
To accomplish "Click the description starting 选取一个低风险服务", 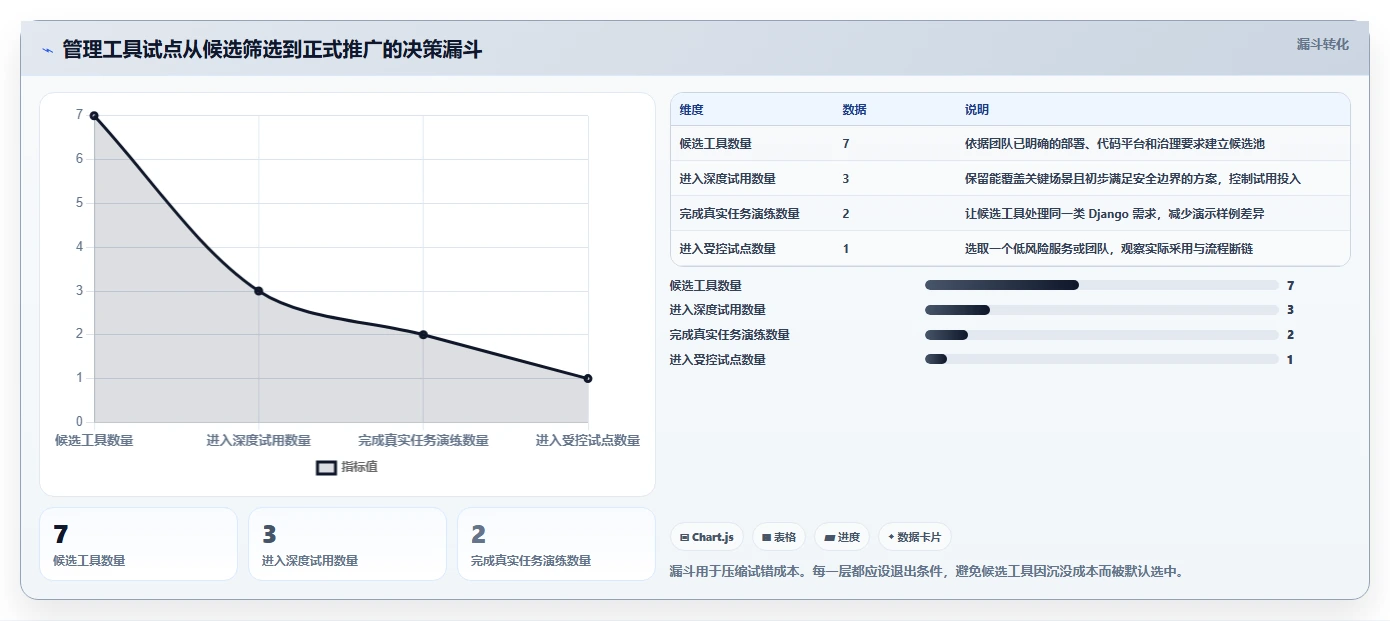I will [x=1108, y=249].
